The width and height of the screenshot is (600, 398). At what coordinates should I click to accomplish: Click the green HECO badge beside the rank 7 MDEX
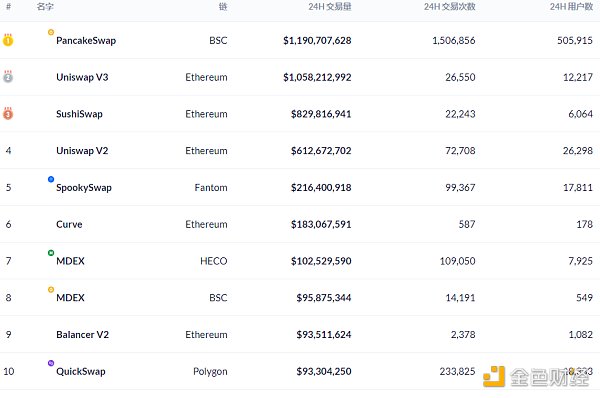coord(51,253)
